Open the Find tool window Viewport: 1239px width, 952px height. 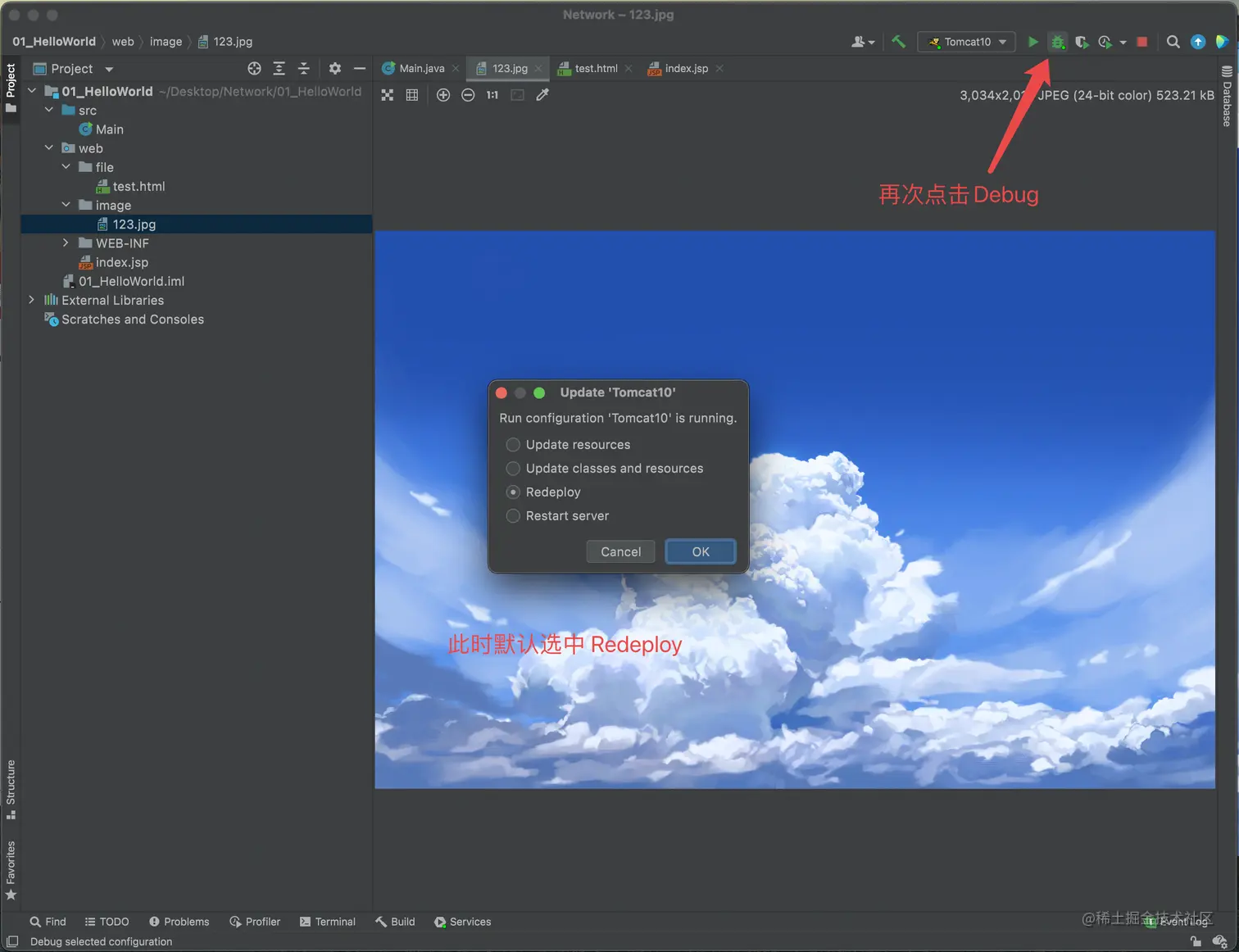(x=48, y=922)
